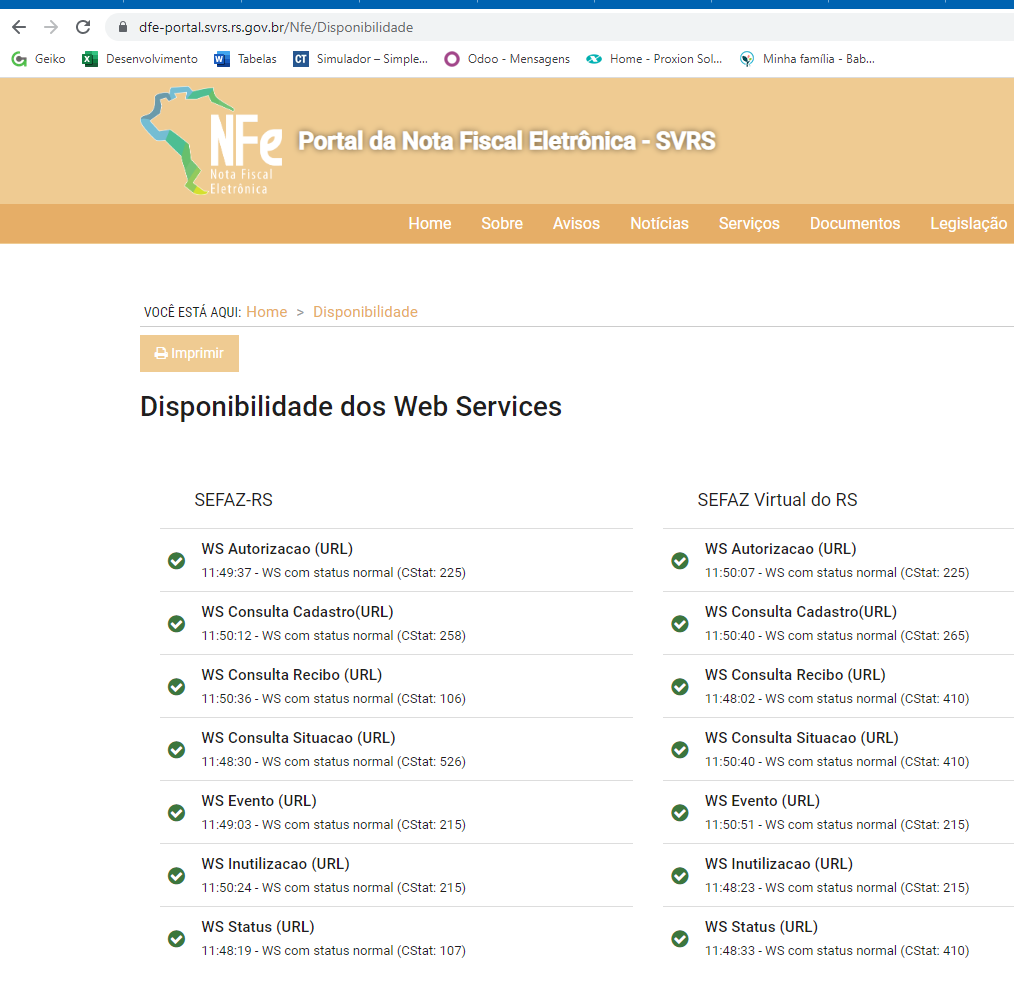Click status text with CStat: 265
This screenshot has height=983, width=1014.
(837, 636)
